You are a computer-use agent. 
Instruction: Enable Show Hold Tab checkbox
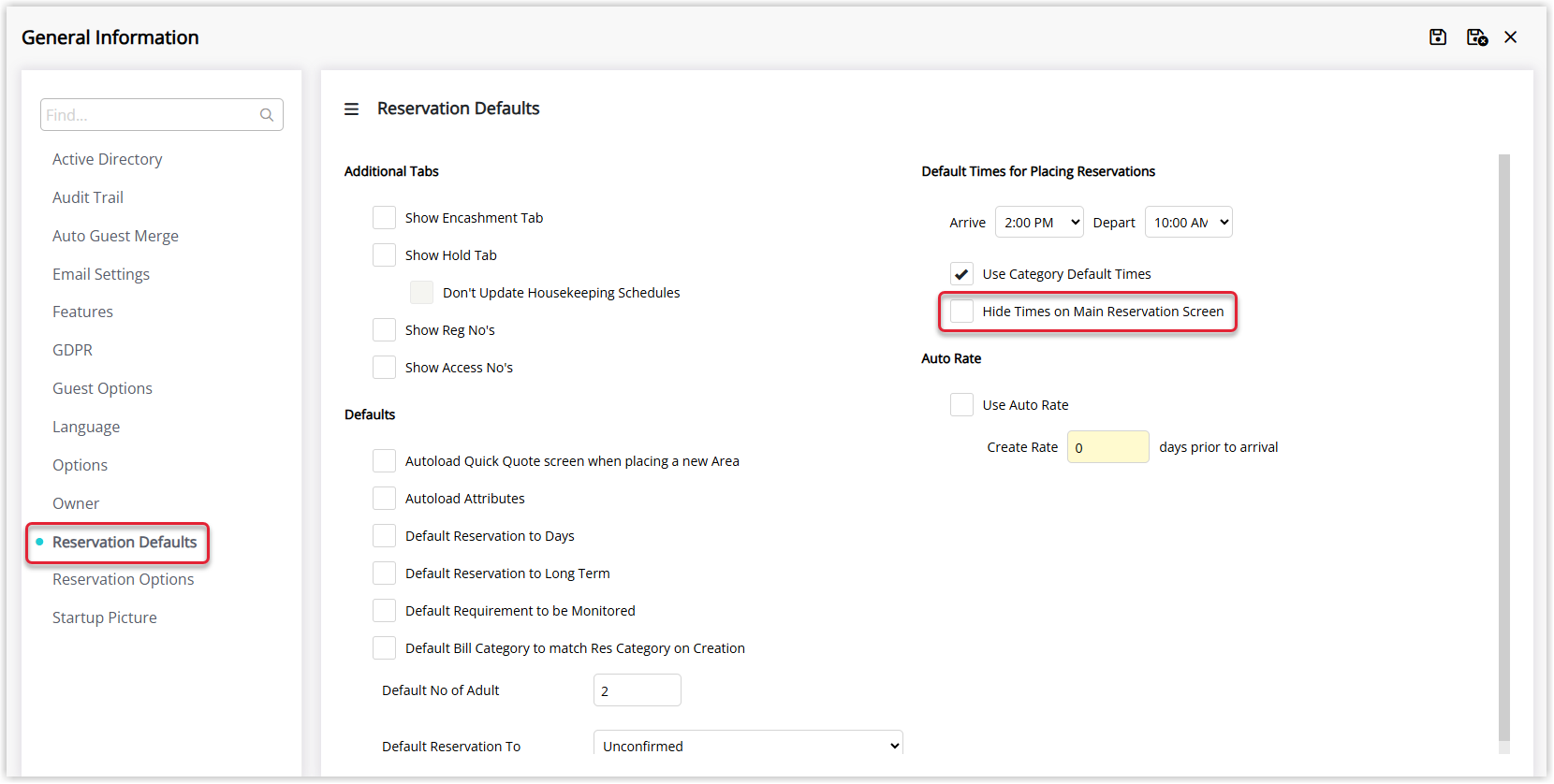[384, 255]
